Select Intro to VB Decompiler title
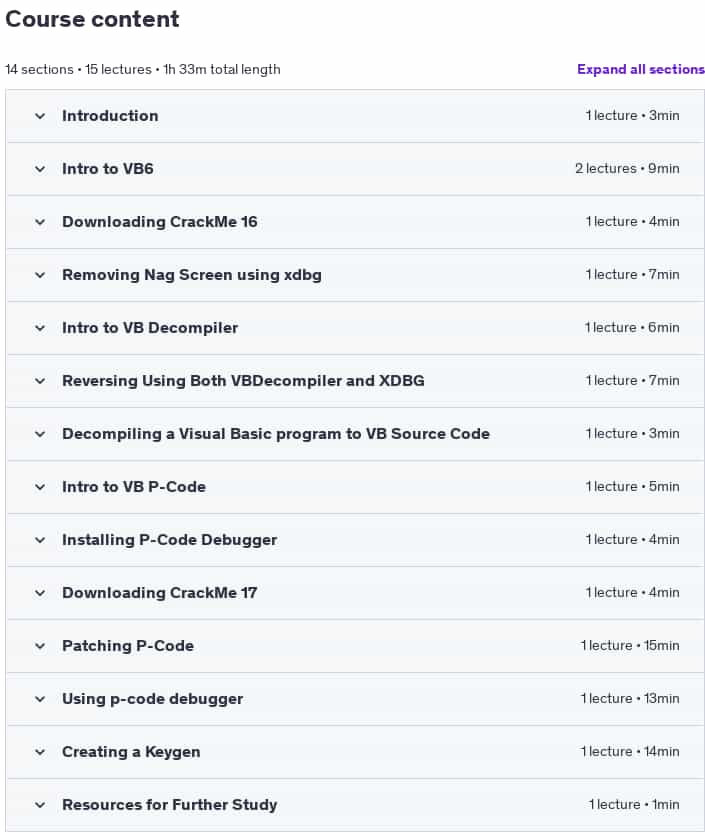Image resolution: width=705 pixels, height=832 pixels. (x=150, y=328)
